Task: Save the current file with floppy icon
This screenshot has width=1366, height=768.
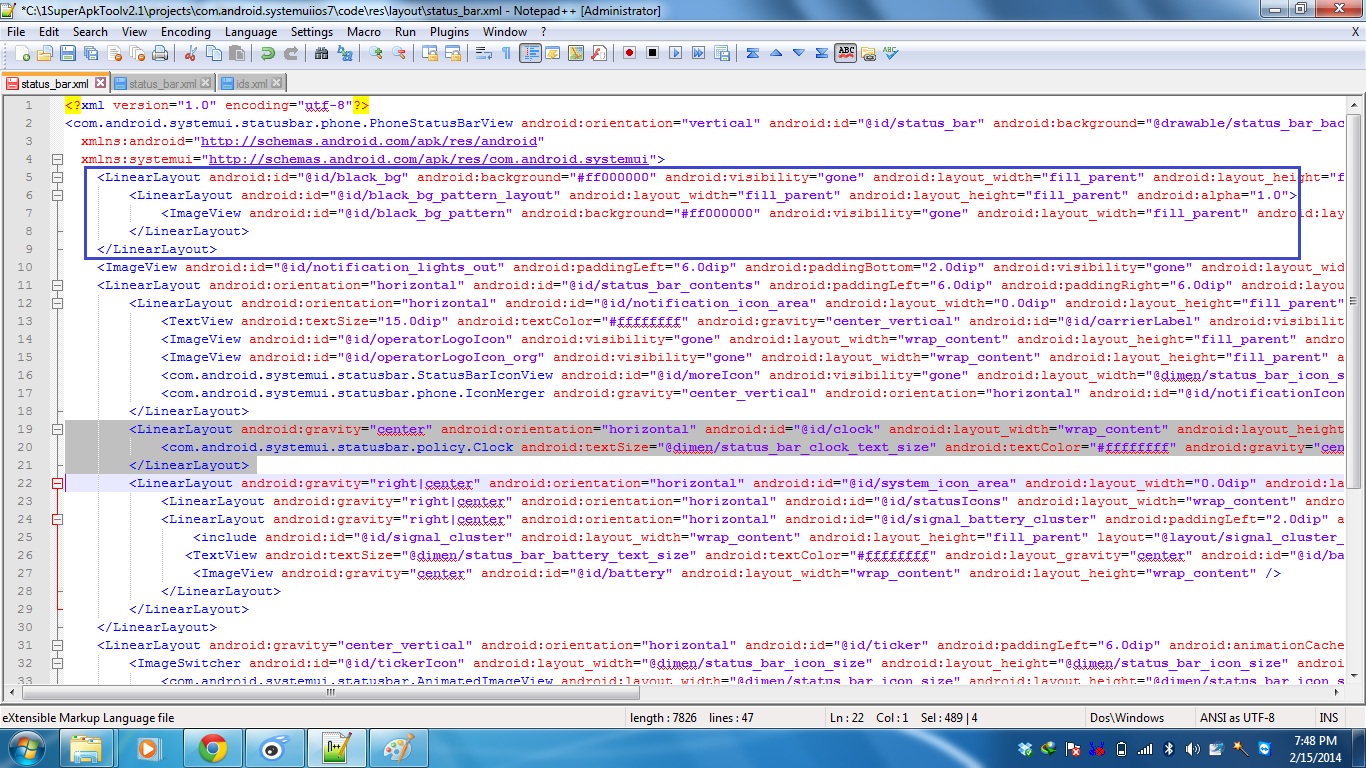Action: (x=68, y=53)
